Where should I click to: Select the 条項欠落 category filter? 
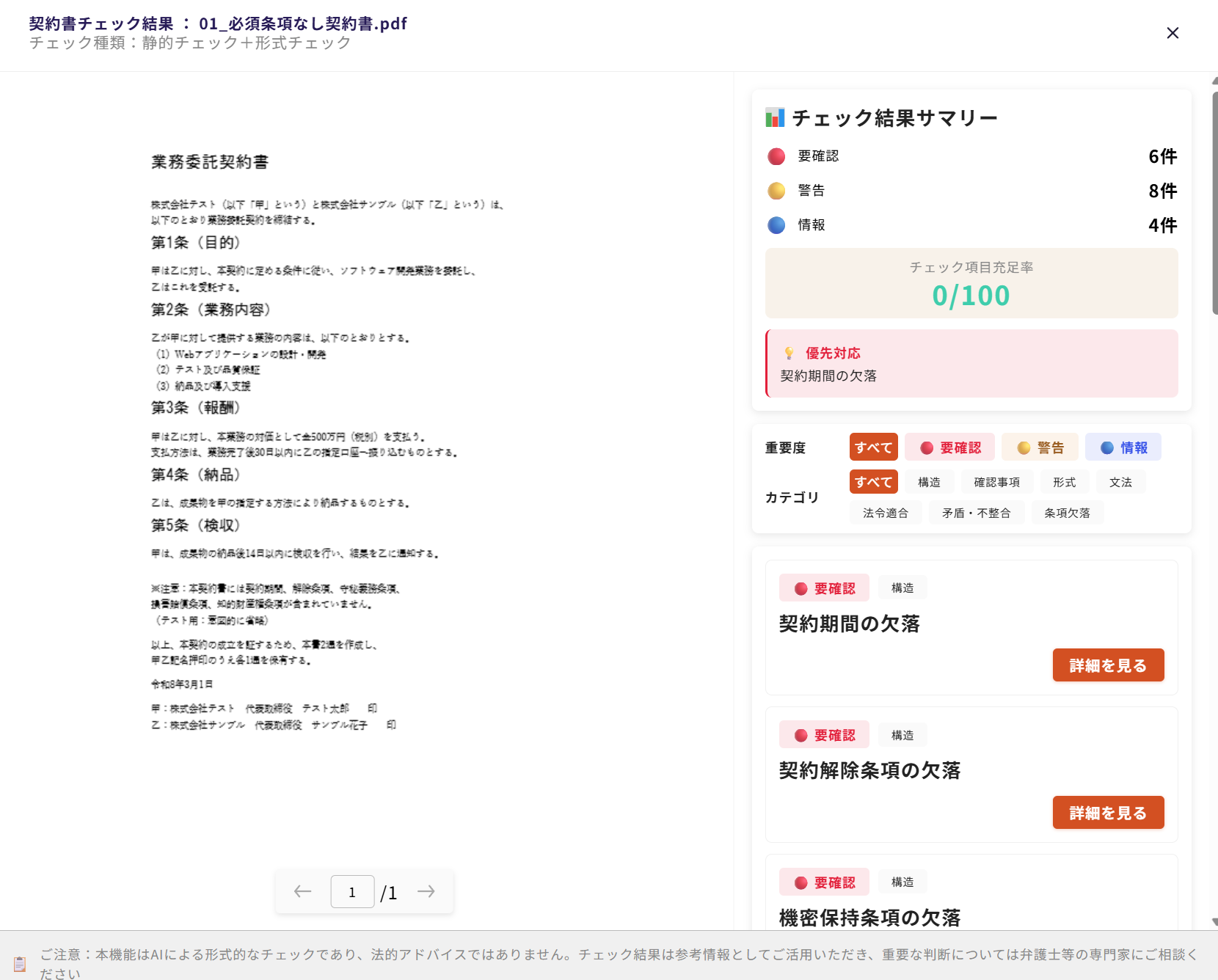point(1067,513)
